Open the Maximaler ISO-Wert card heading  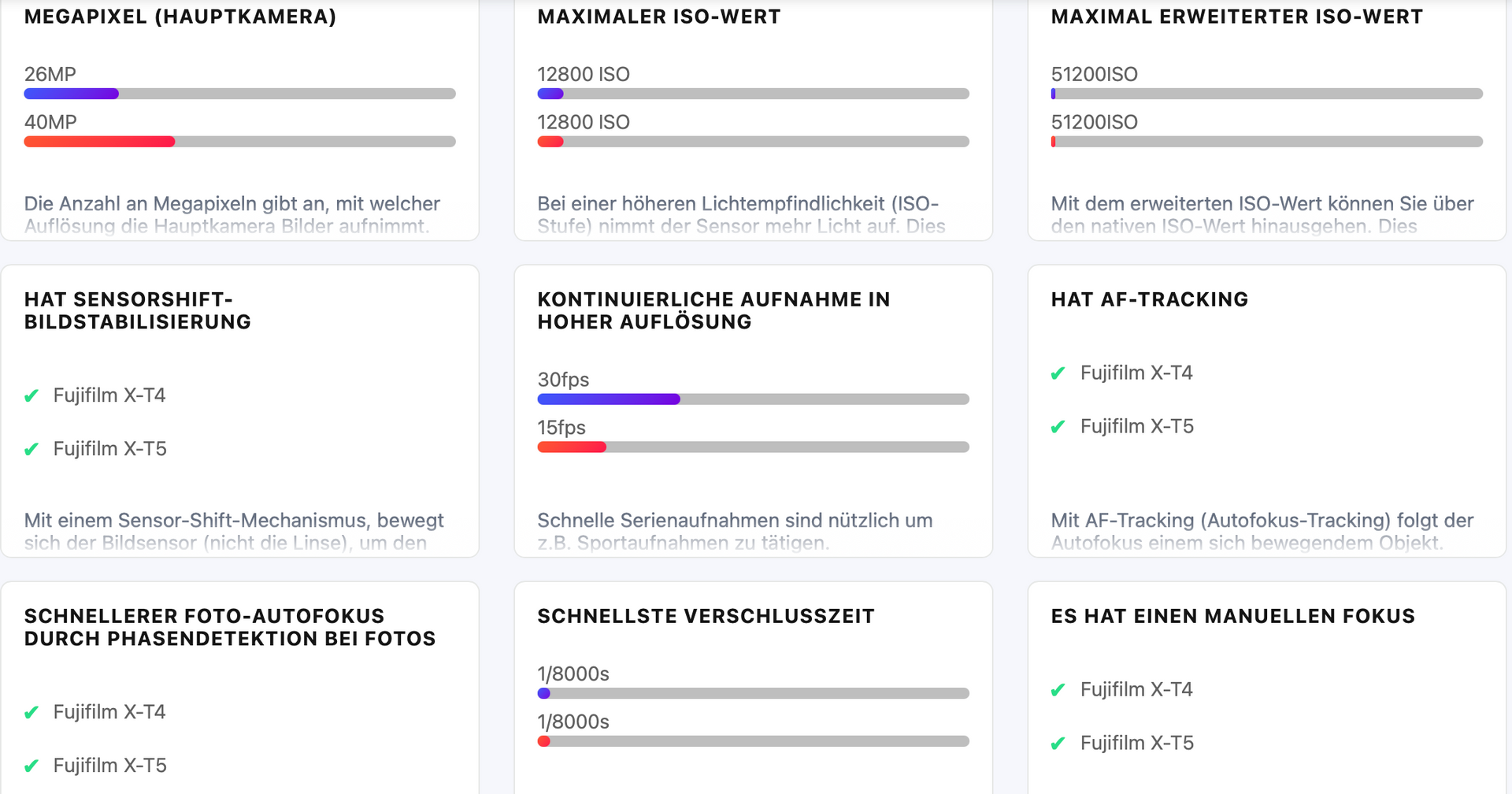659,17
